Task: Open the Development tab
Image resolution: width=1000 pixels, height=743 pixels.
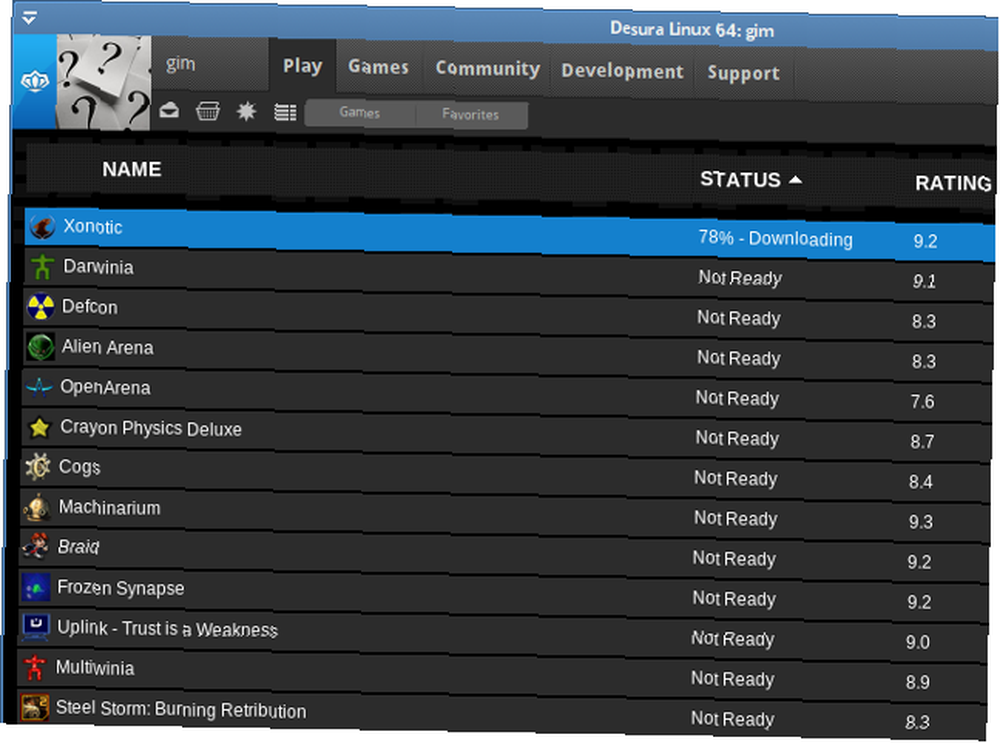Action: [x=622, y=71]
